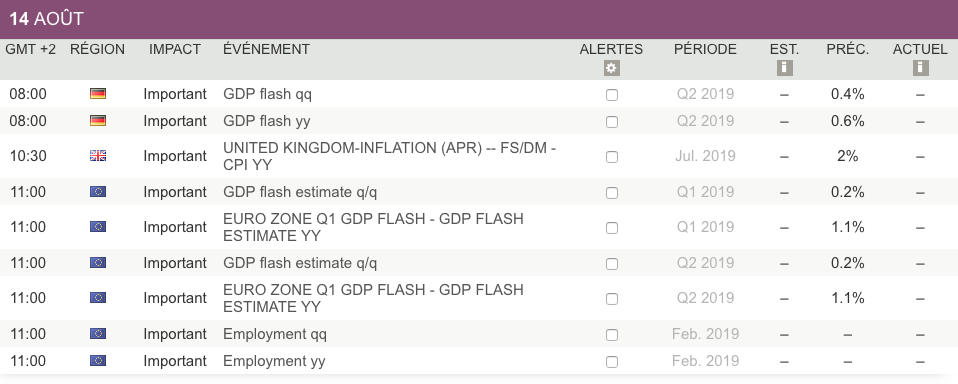The image size is (958, 384).
Task: Click EU flag on Employment yy row
Action: [x=98, y=361]
